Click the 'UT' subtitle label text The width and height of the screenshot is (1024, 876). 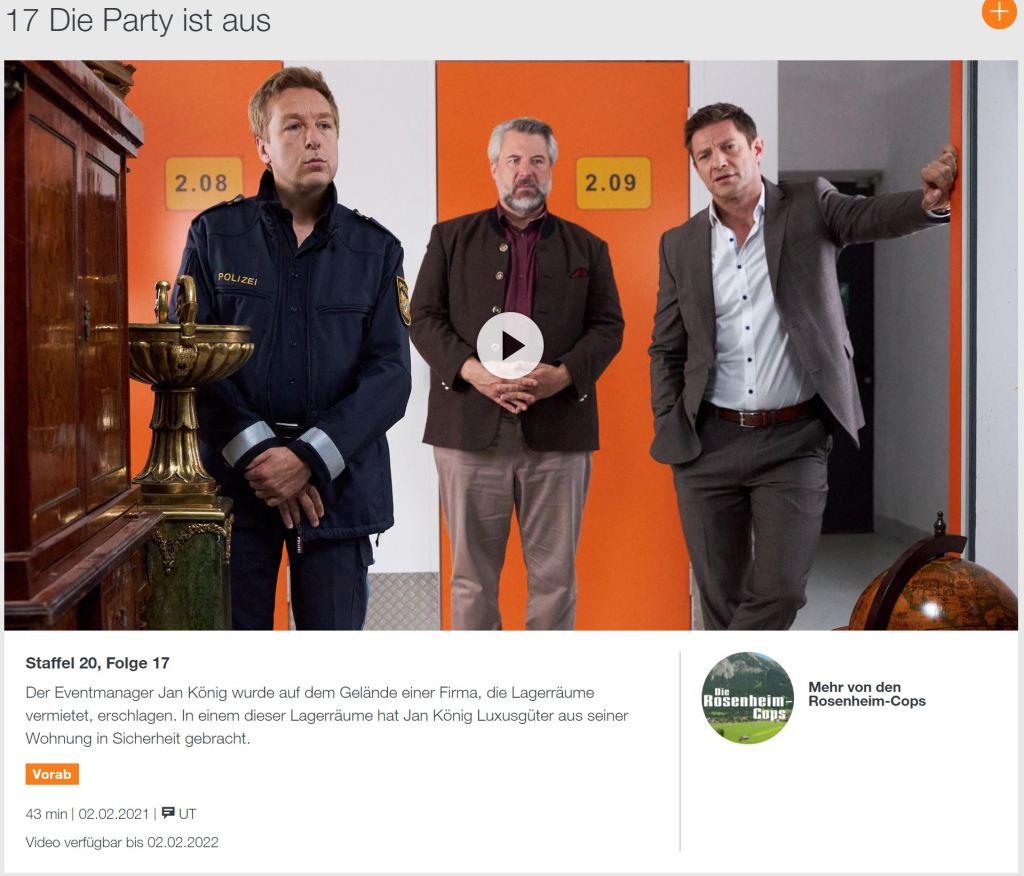(x=187, y=814)
